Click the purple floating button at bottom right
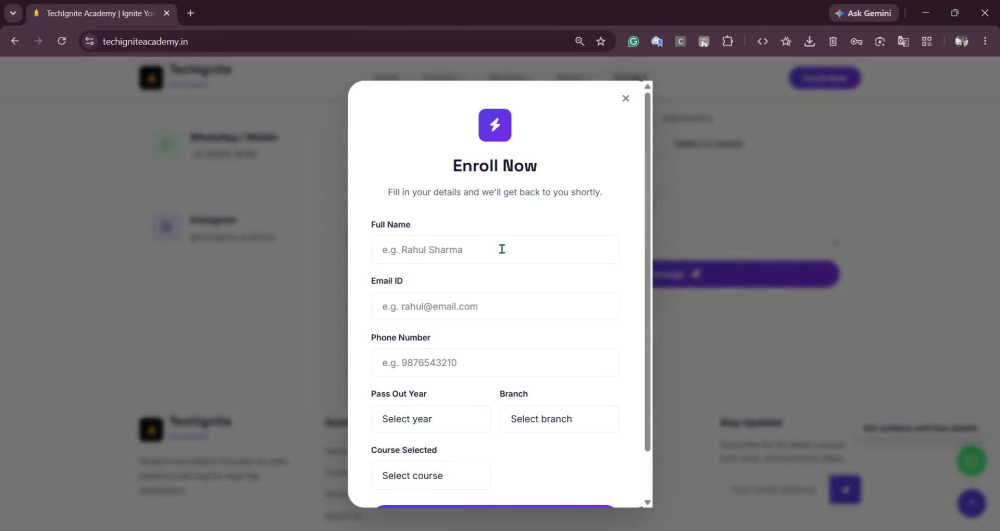 [972, 504]
